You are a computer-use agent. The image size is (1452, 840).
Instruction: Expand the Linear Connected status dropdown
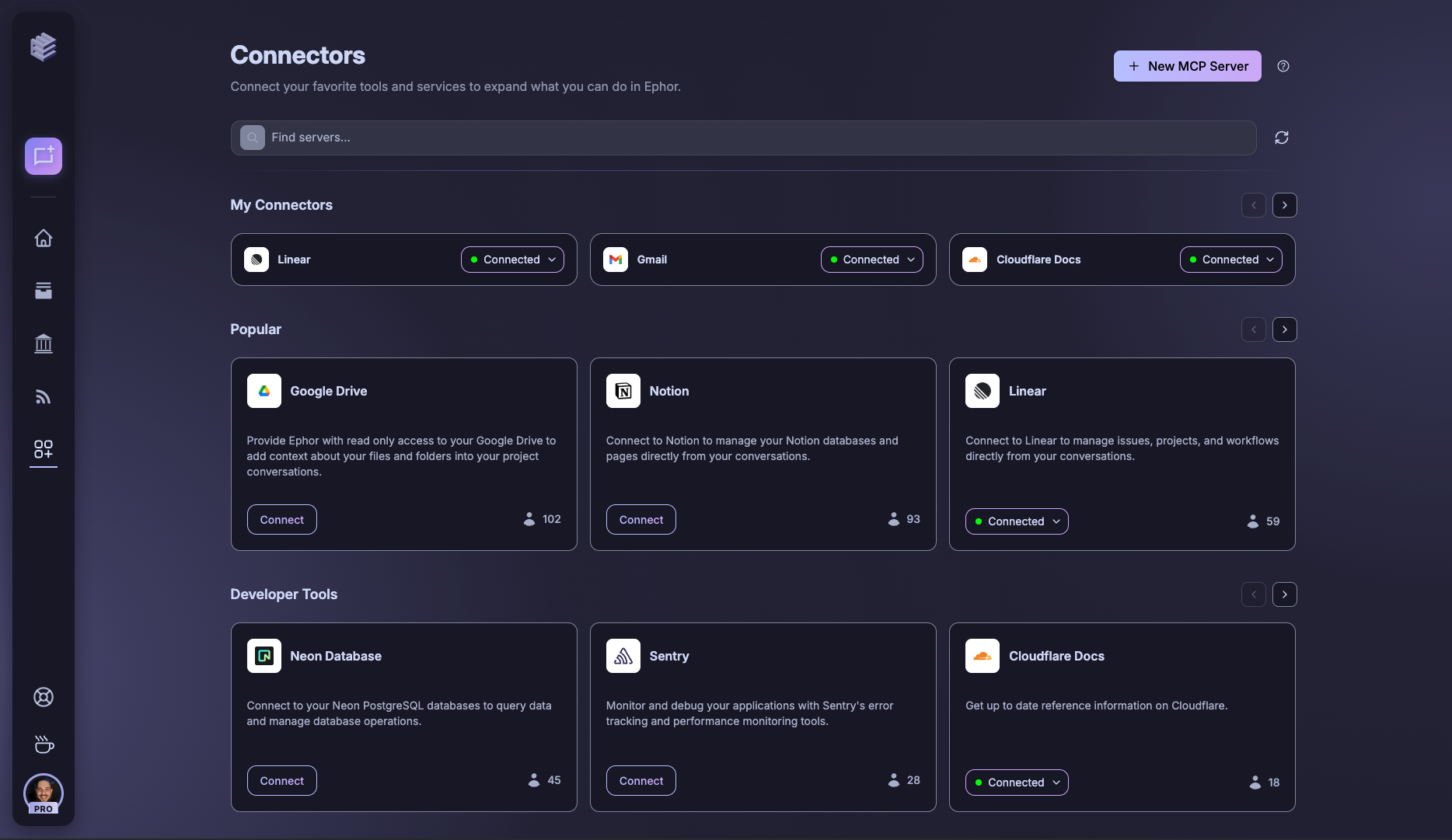(511, 259)
